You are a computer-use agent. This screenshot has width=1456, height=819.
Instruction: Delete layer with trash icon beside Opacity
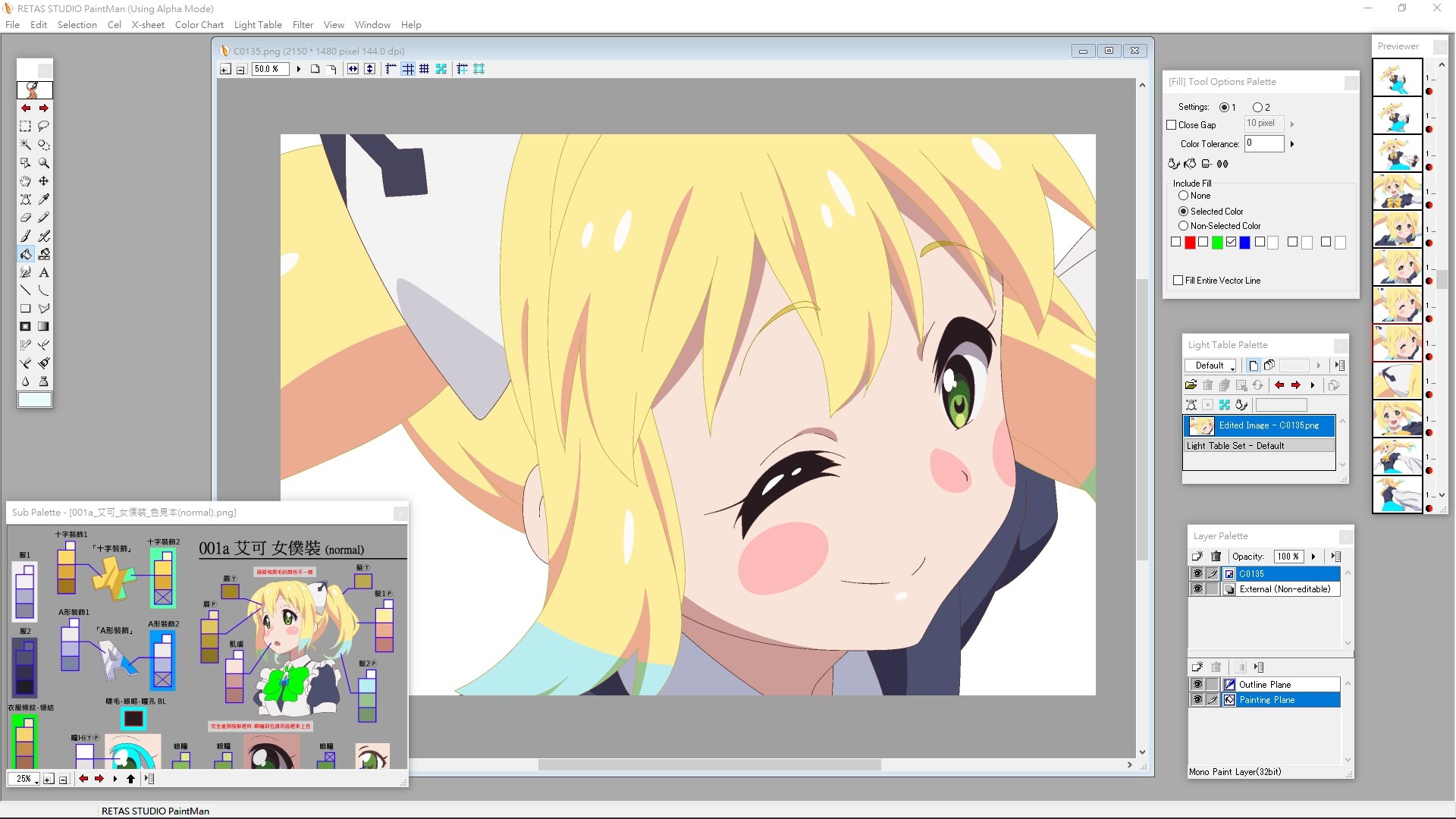click(x=1216, y=557)
